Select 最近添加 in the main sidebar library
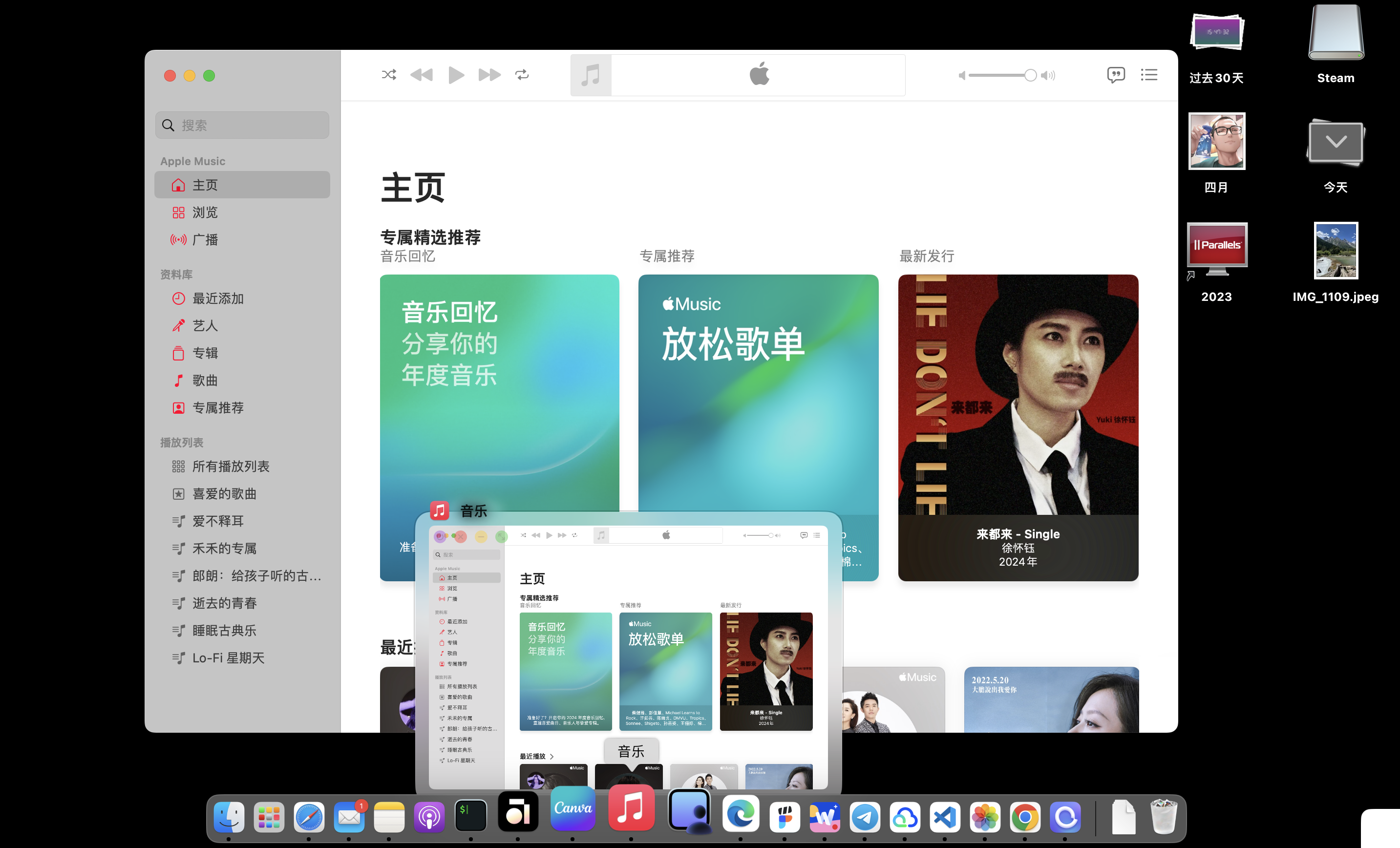The height and width of the screenshot is (848, 1400). [x=242, y=298]
